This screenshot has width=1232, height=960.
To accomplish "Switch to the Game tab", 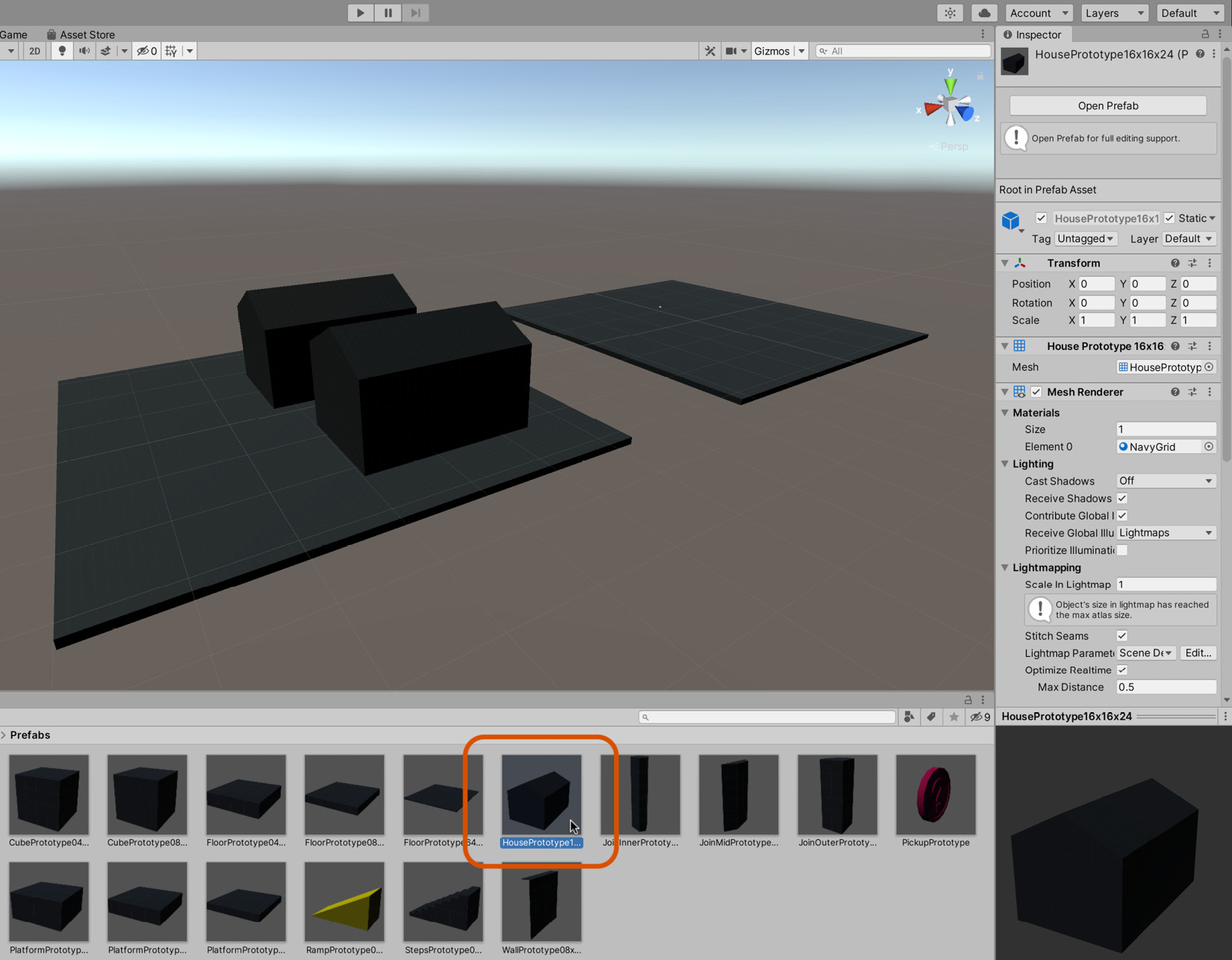I will [x=13, y=34].
